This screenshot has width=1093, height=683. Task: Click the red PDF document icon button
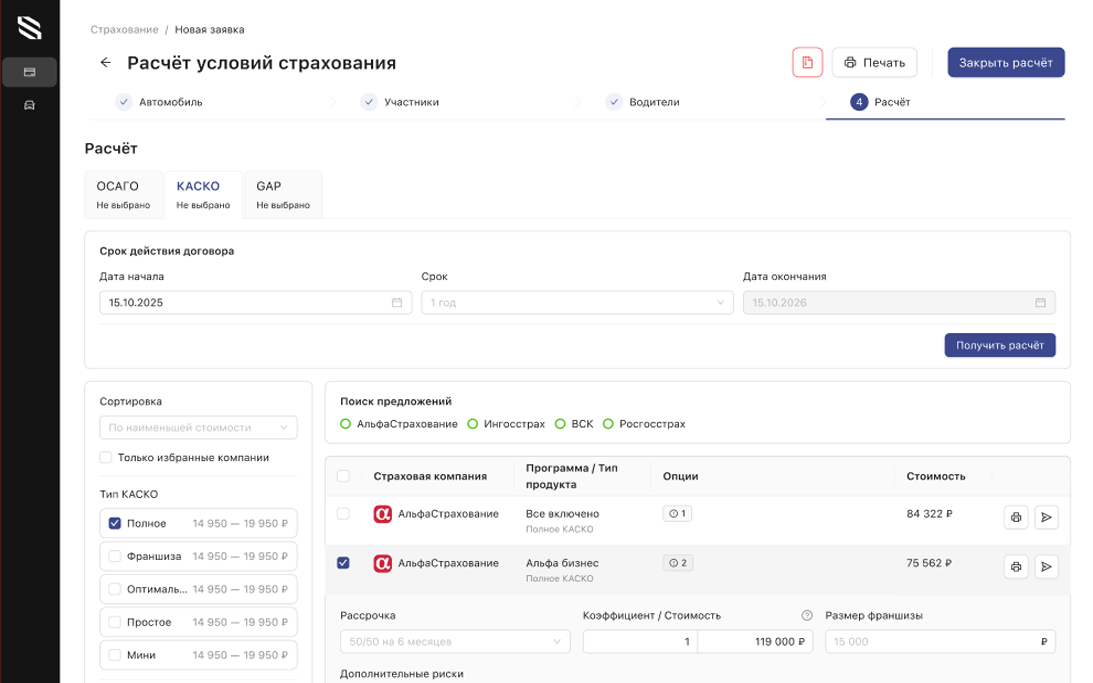(x=807, y=63)
